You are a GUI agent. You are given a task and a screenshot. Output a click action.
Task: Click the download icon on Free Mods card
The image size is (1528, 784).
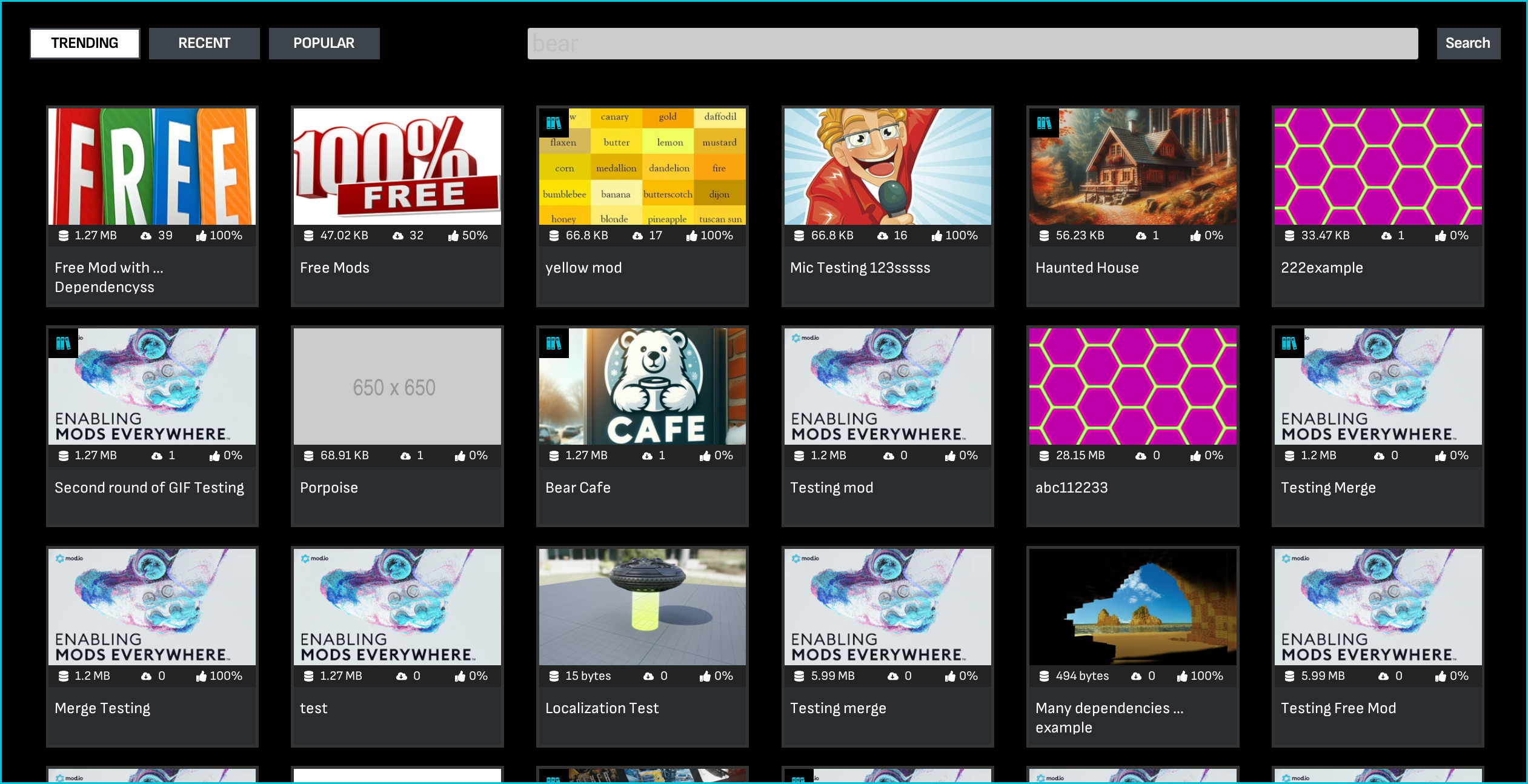tap(397, 235)
